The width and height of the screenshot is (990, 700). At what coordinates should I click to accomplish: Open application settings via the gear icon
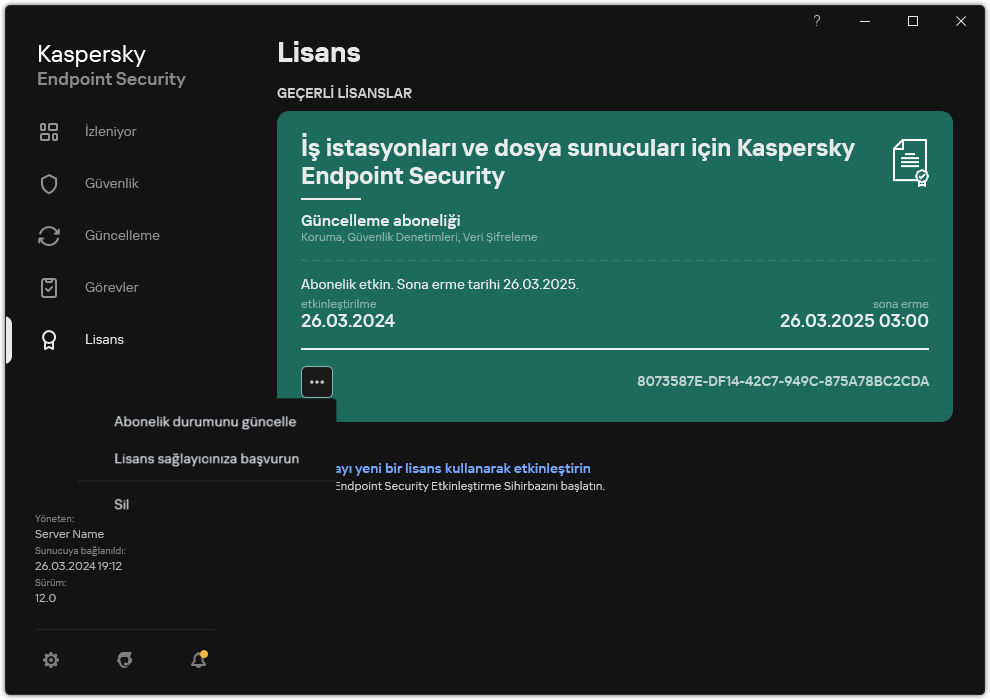[x=51, y=660]
